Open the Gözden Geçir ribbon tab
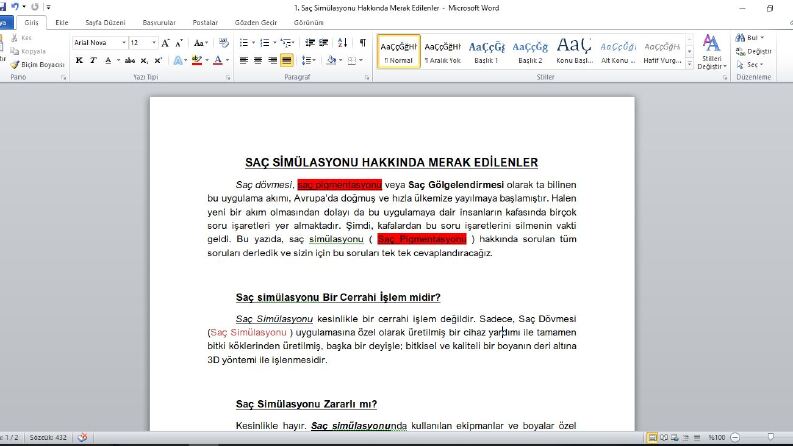Screen dimensions: 793x446 point(256,23)
